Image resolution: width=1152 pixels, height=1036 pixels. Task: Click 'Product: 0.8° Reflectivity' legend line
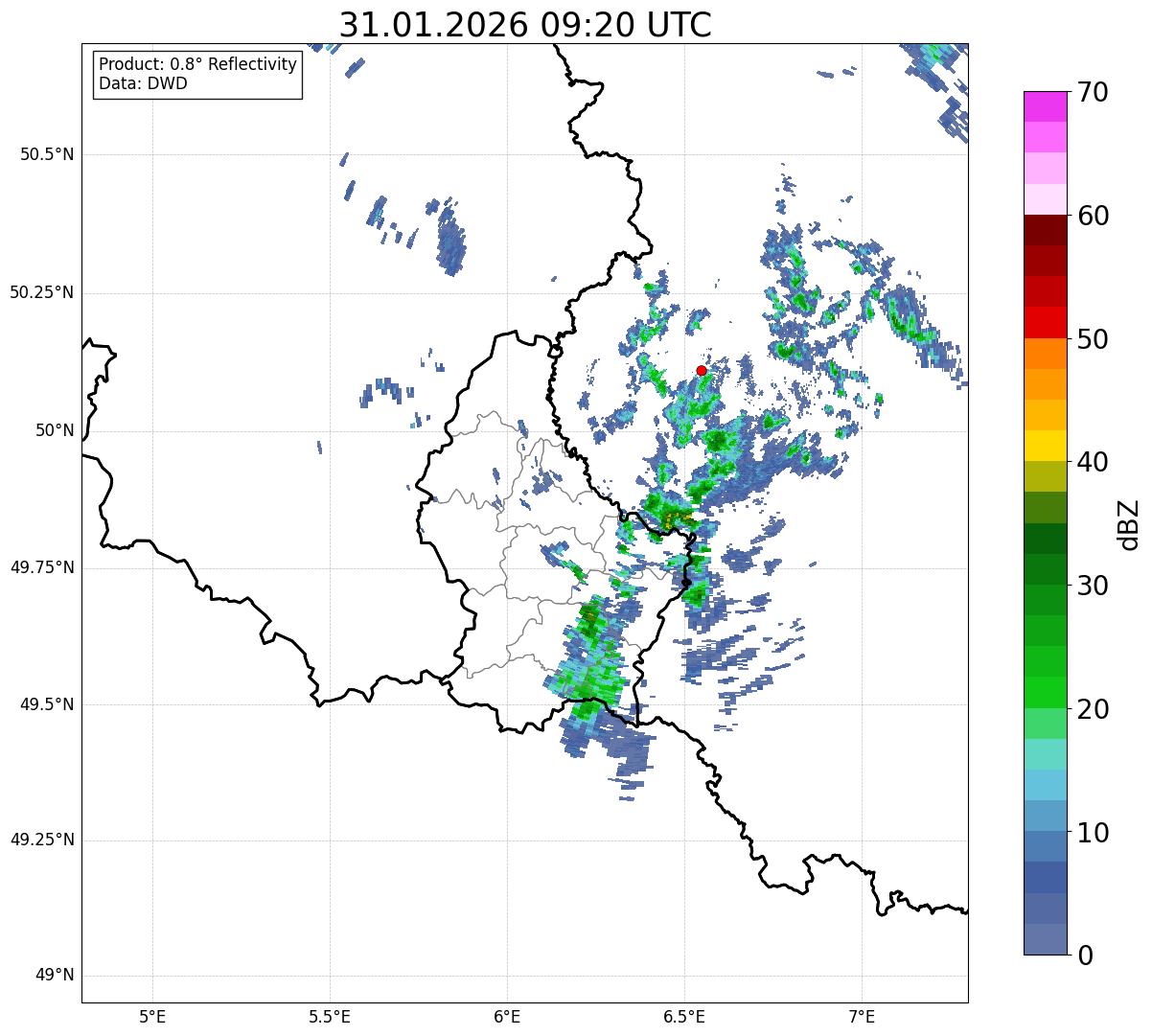[198, 64]
